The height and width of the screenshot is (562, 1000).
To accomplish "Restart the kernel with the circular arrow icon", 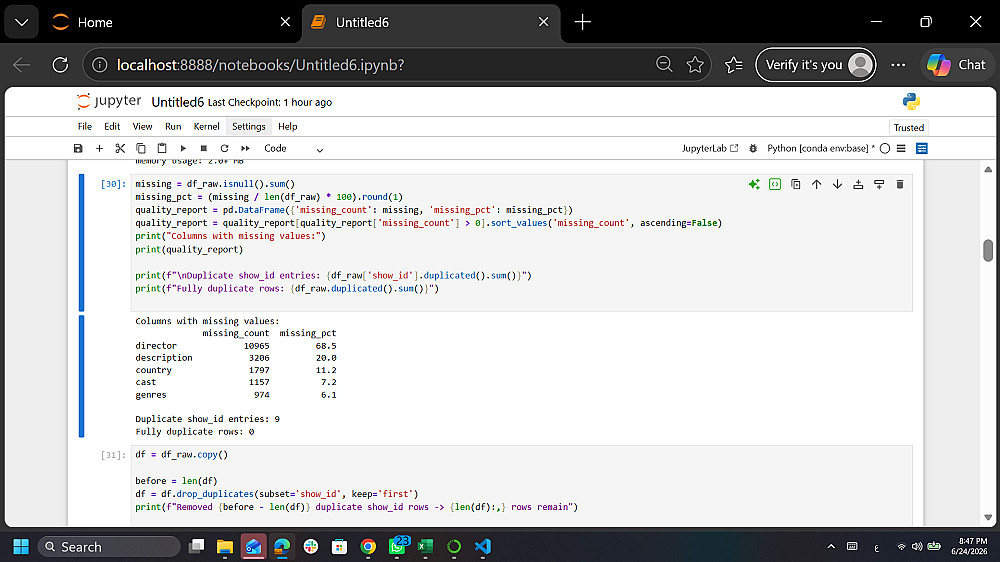I will pyautogui.click(x=224, y=148).
